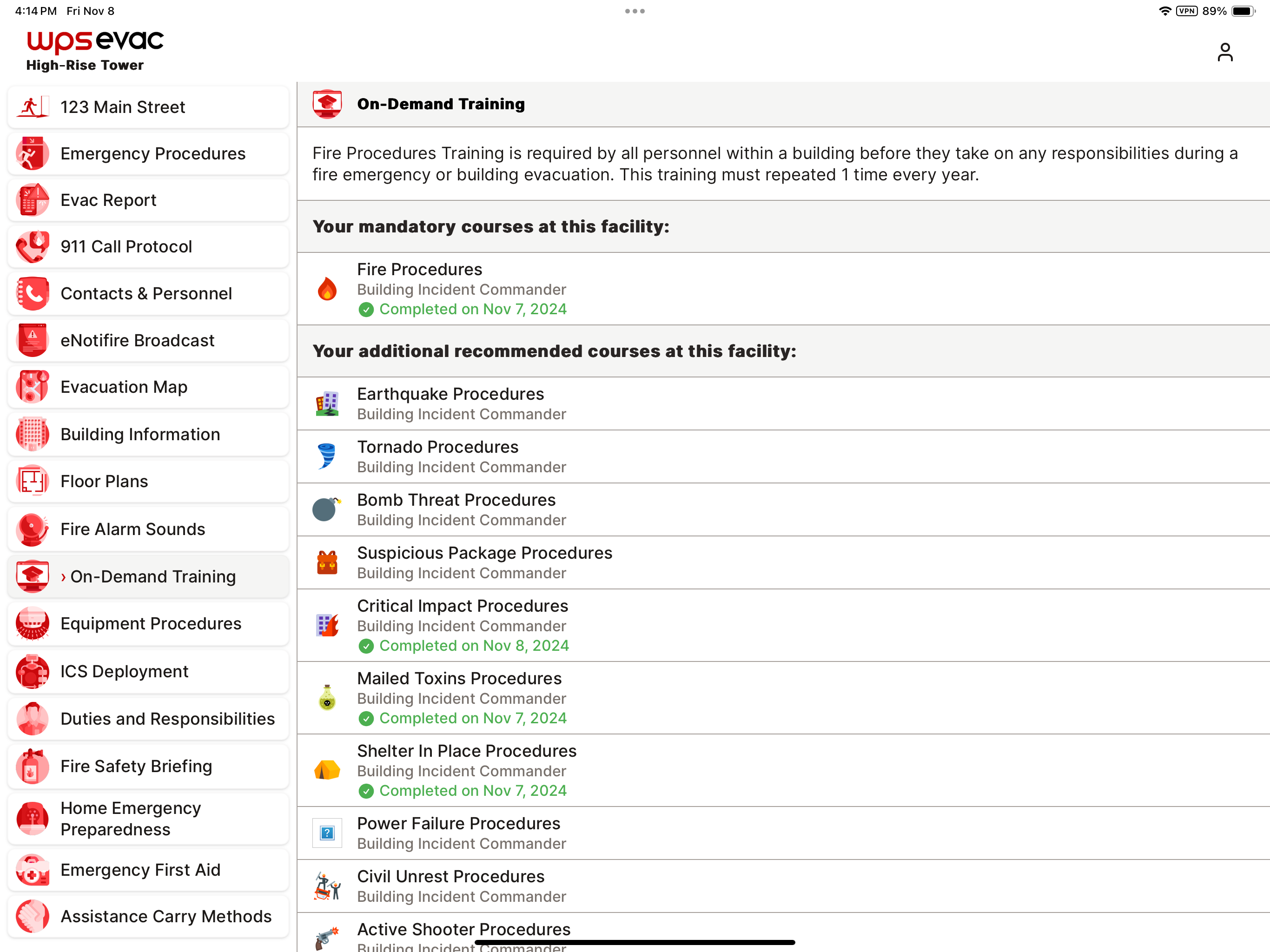Viewport: 1270px width, 952px height.
Task: Tap the Civil Unrest Procedures icon
Action: [x=327, y=886]
